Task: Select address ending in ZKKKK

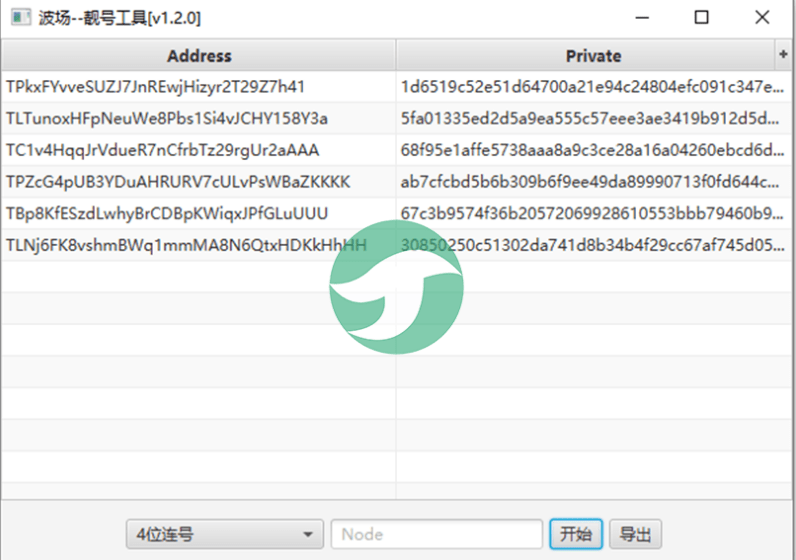Action: 178,182
